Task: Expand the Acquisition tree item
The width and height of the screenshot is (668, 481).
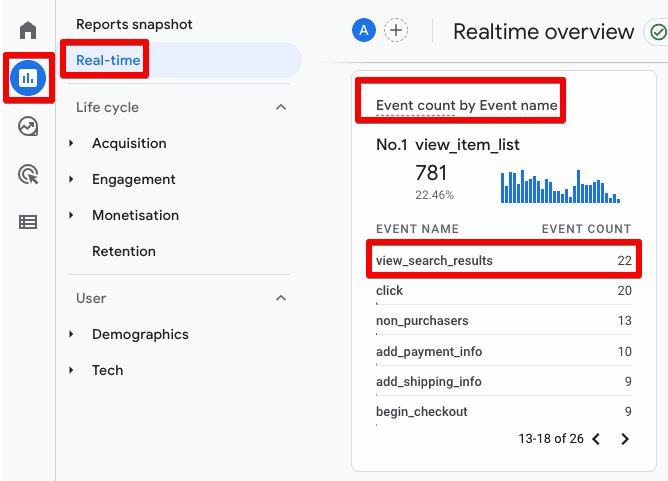Action: 72,144
